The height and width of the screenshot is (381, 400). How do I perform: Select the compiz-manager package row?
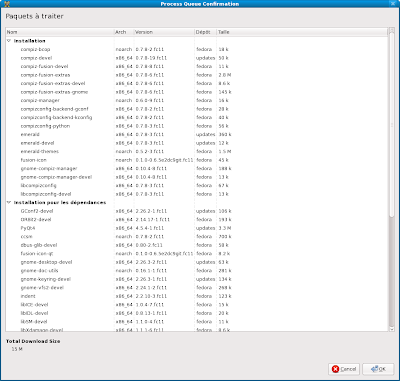(197, 100)
